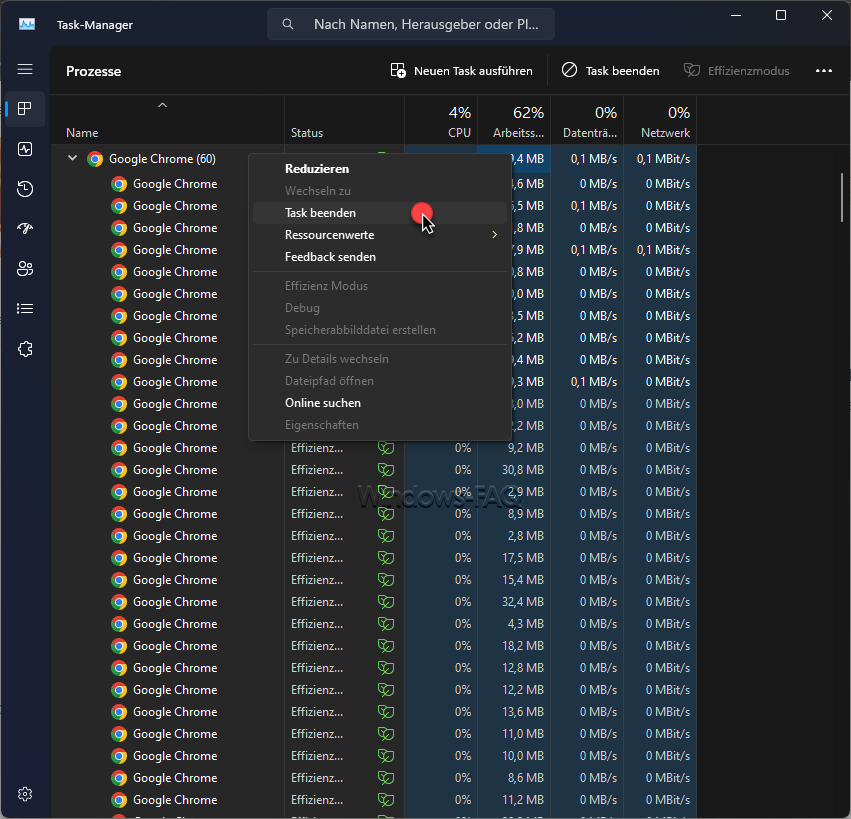Select Chrome process using 8,9 MB
This screenshot has height=819, width=851.
coord(374,514)
